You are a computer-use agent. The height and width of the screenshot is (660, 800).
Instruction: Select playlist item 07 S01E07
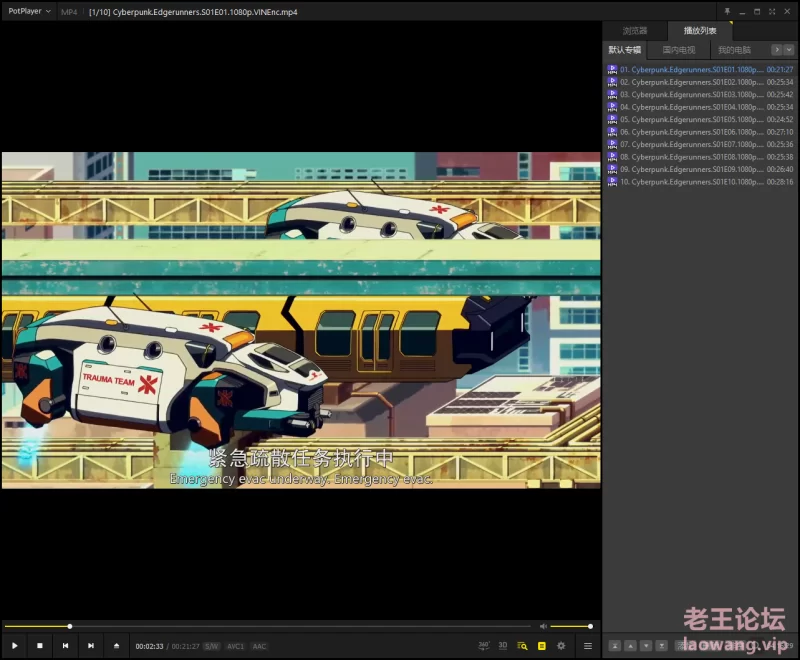700,144
